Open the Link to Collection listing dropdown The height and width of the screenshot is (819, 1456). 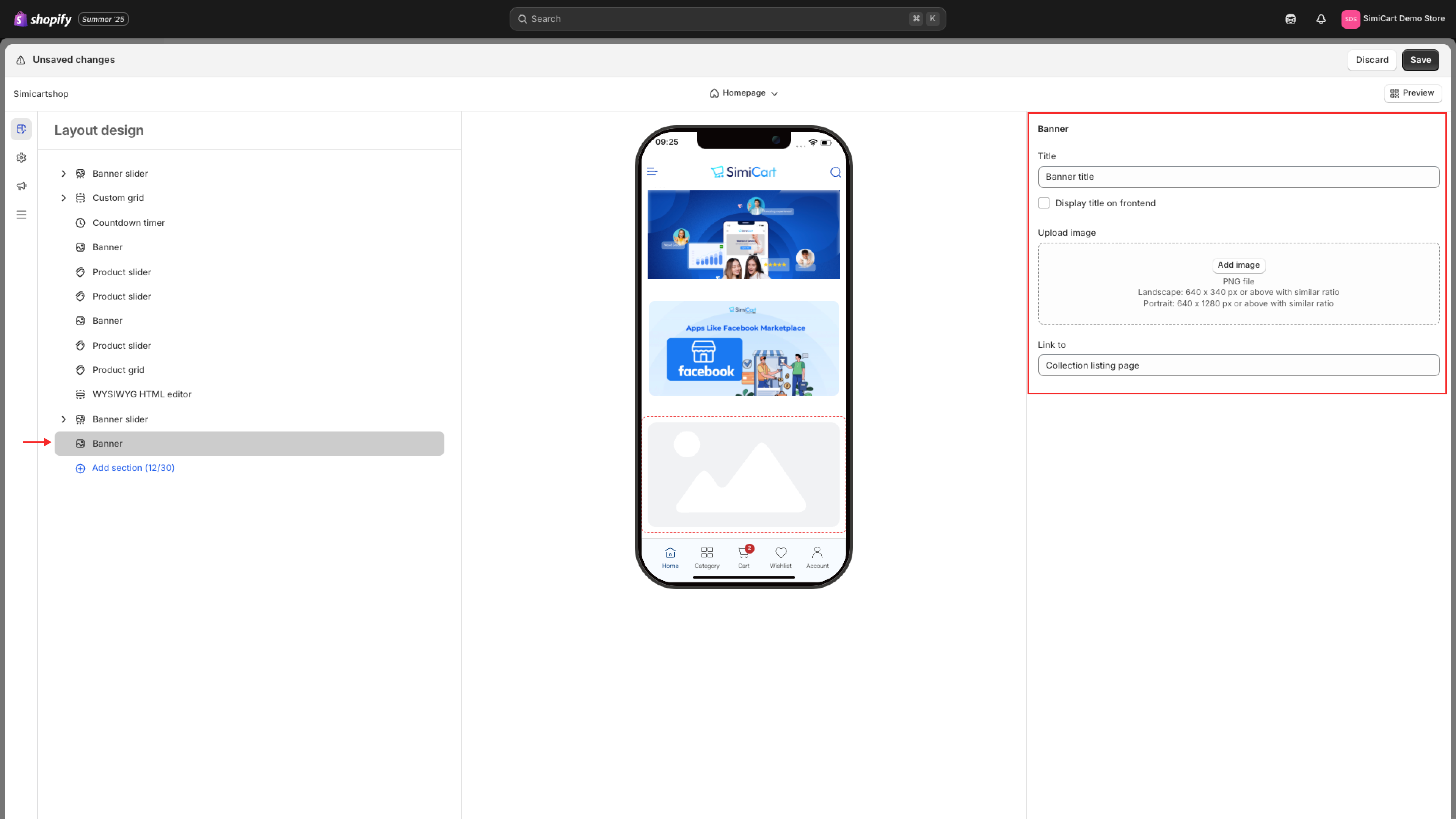coord(1238,365)
